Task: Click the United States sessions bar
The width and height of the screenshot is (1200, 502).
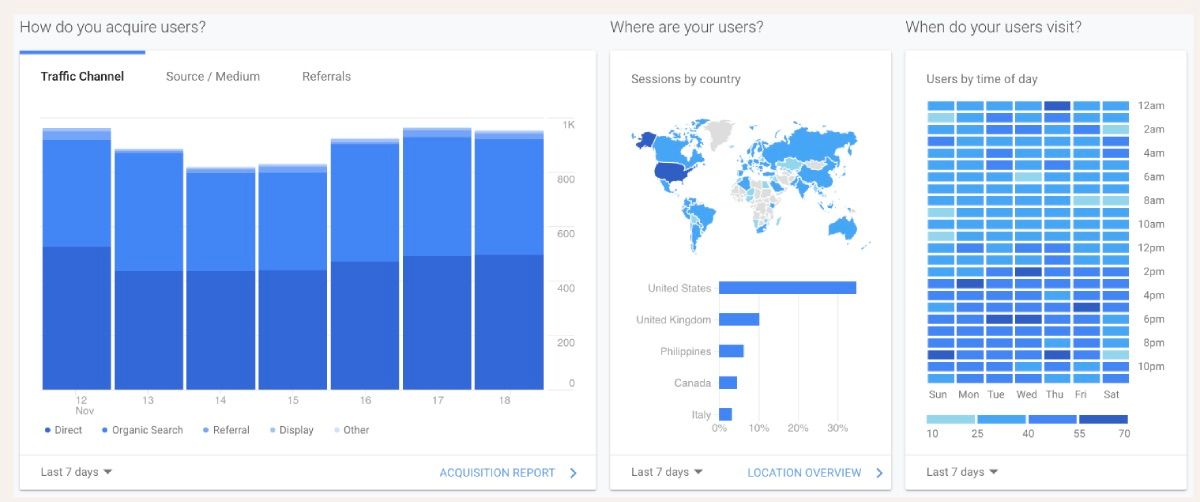Action: click(x=787, y=288)
